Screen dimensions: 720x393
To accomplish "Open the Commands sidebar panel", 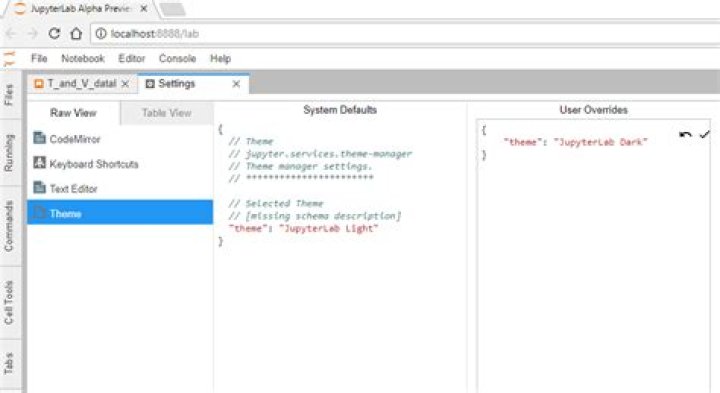I will pyautogui.click(x=9, y=226).
